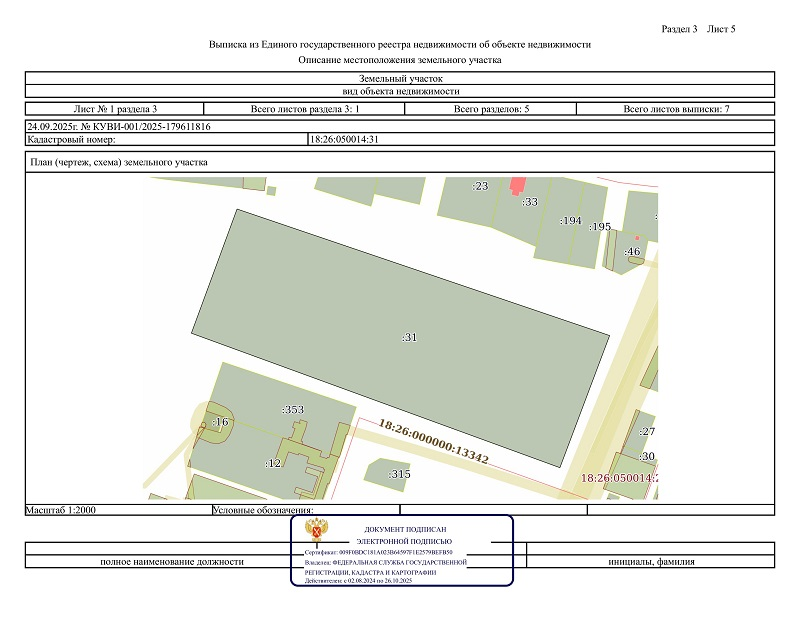Click the parcel label :12
800x618 pixels.
pyautogui.click(x=272, y=463)
